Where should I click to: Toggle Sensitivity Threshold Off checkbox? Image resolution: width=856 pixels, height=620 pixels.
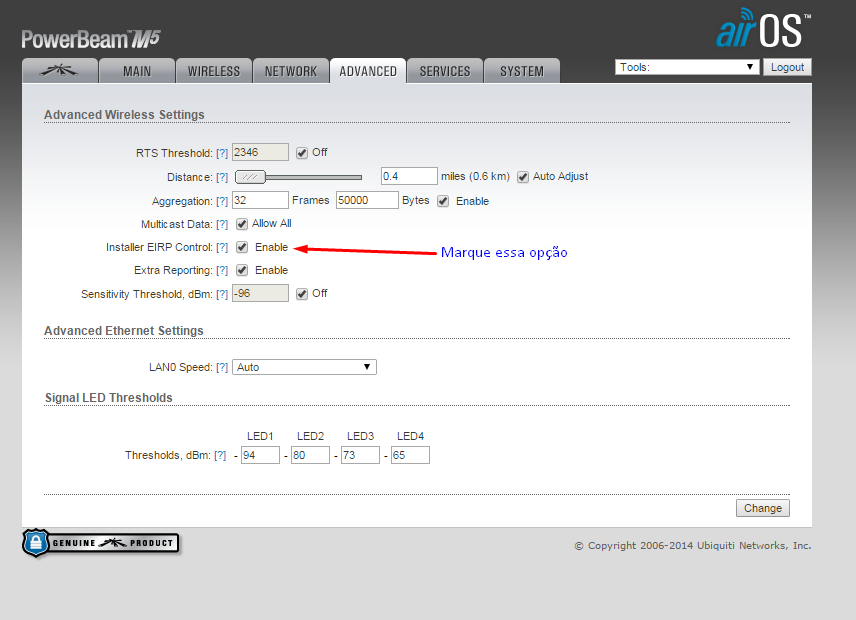[302, 294]
